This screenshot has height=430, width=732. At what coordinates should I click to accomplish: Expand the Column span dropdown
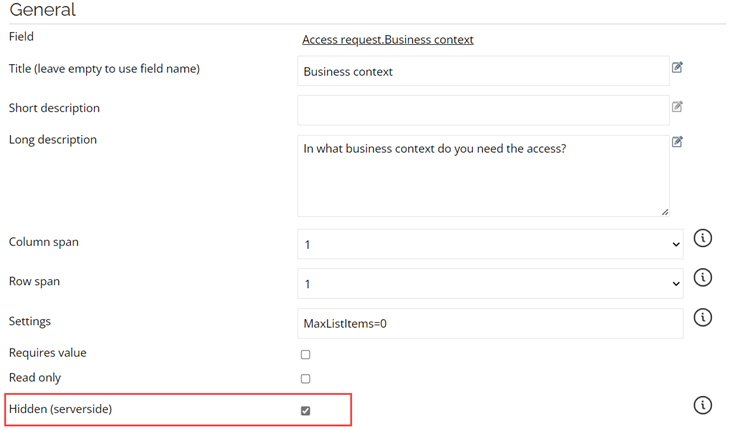(490, 244)
